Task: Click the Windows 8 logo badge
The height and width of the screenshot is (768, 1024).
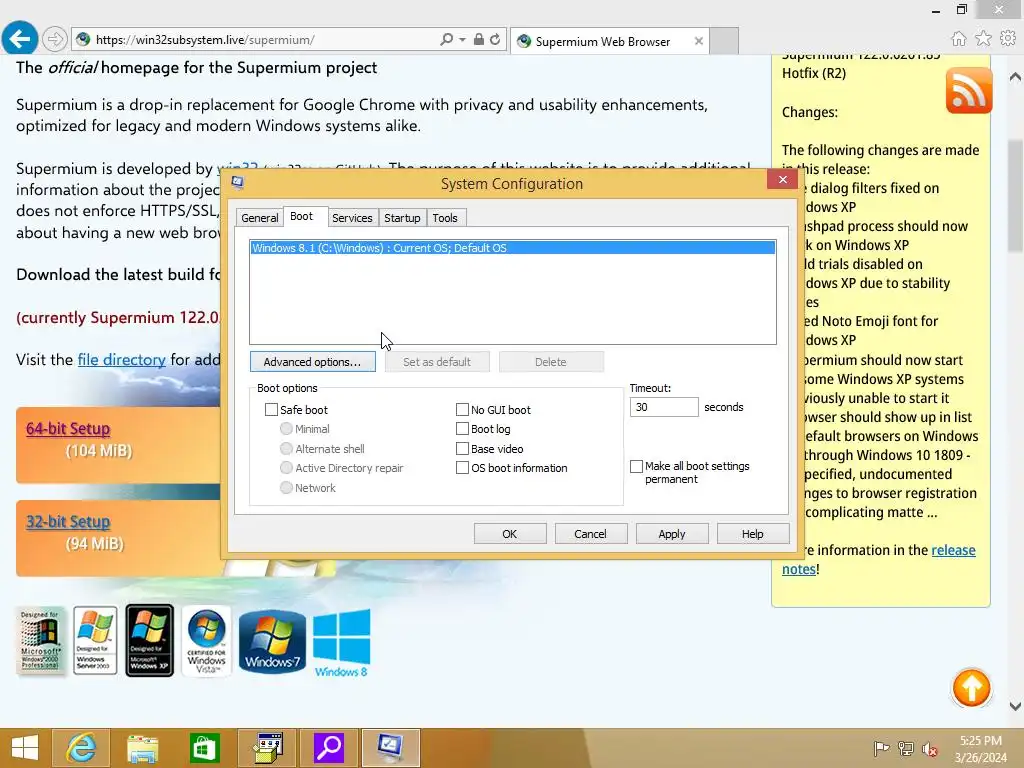Action: click(x=342, y=643)
